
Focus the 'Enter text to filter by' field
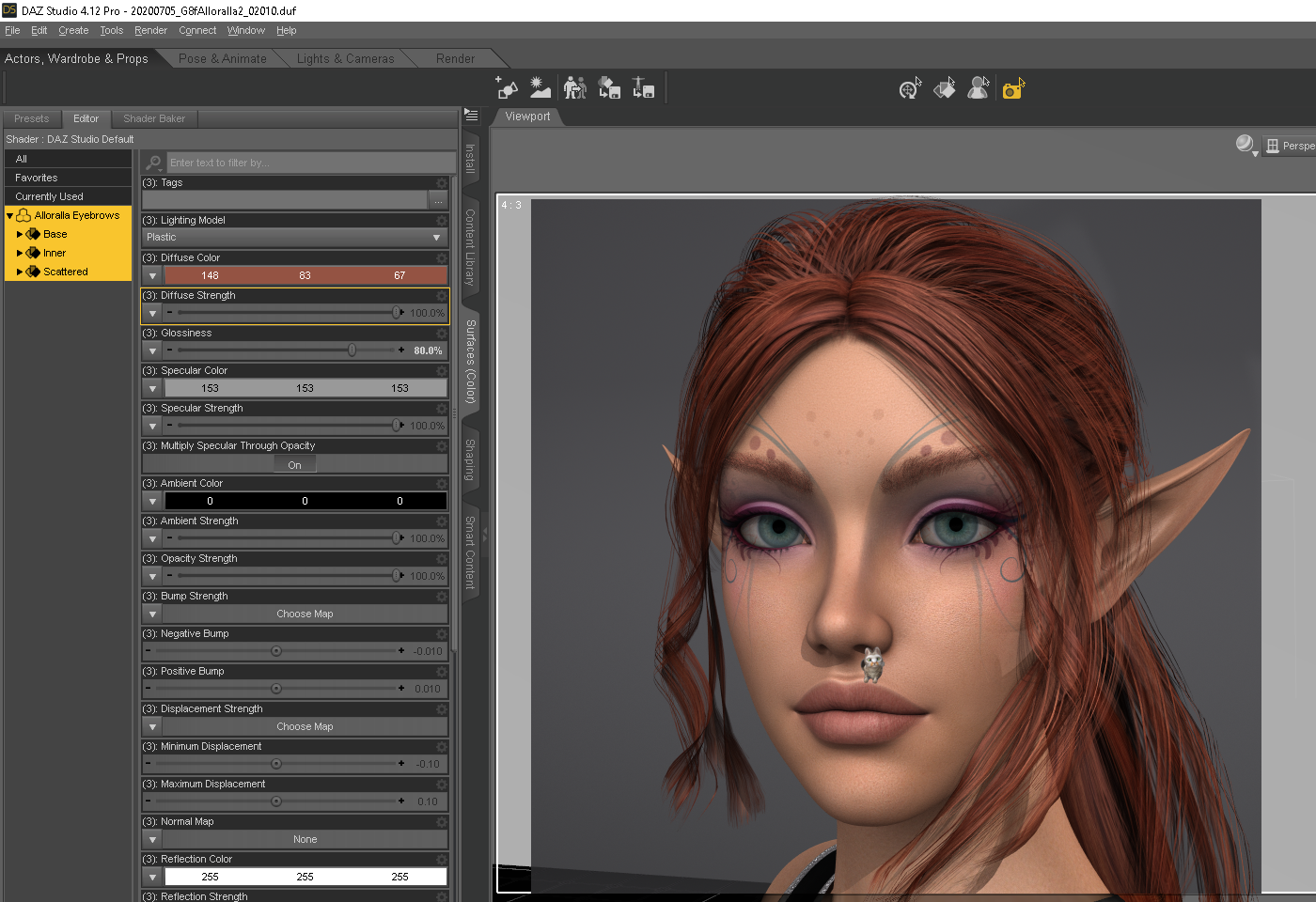(311, 163)
